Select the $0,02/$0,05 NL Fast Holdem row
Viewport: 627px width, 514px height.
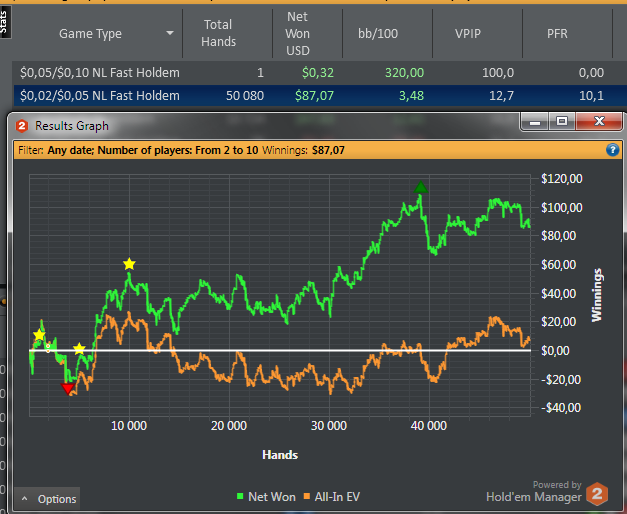(100, 95)
